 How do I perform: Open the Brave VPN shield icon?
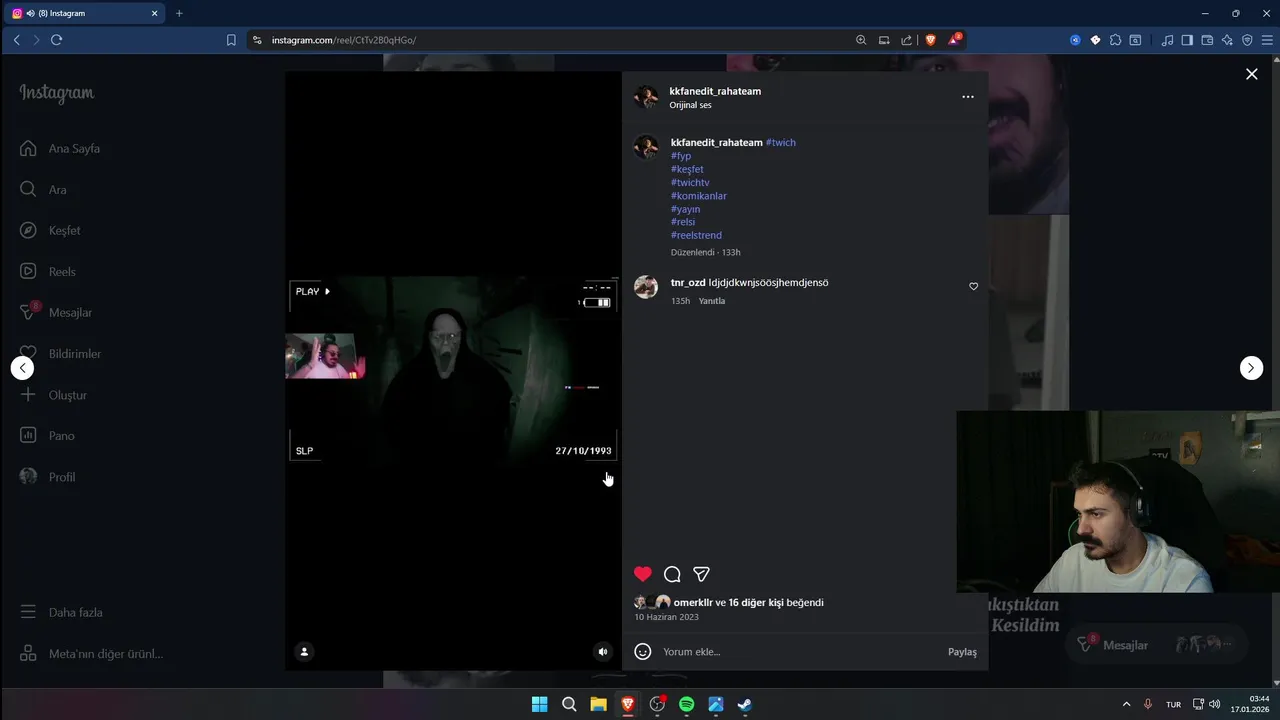[x=1247, y=40]
